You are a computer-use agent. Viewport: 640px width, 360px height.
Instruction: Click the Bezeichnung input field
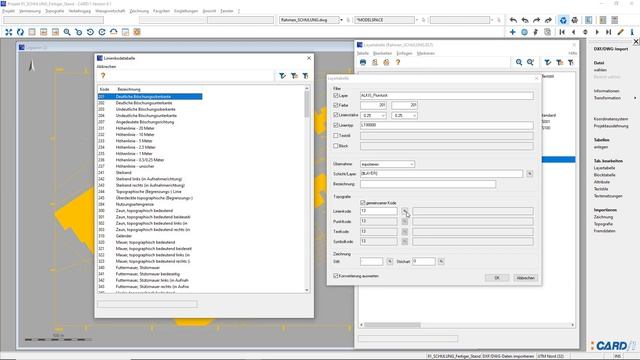click(x=428, y=184)
